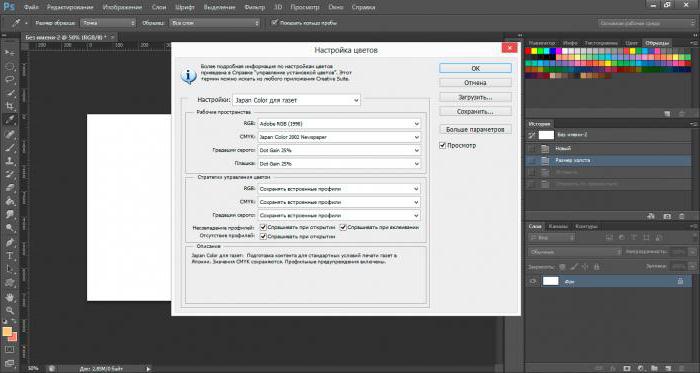Viewport: 700px width, 373px height.
Task: Click the OK button
Action: [x=475, y=68]
